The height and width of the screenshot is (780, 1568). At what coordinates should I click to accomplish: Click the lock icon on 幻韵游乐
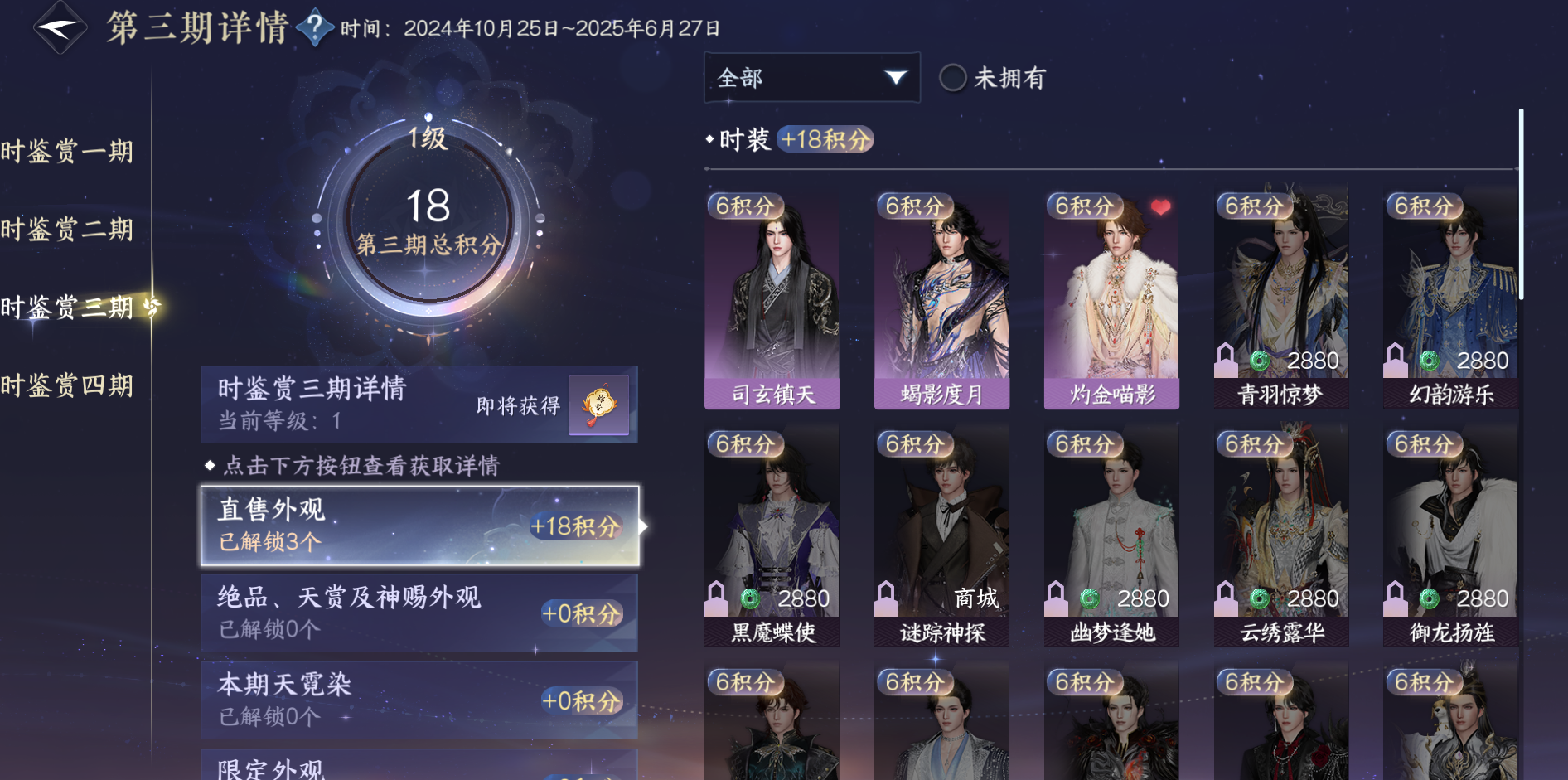[x=1396, y=360]
